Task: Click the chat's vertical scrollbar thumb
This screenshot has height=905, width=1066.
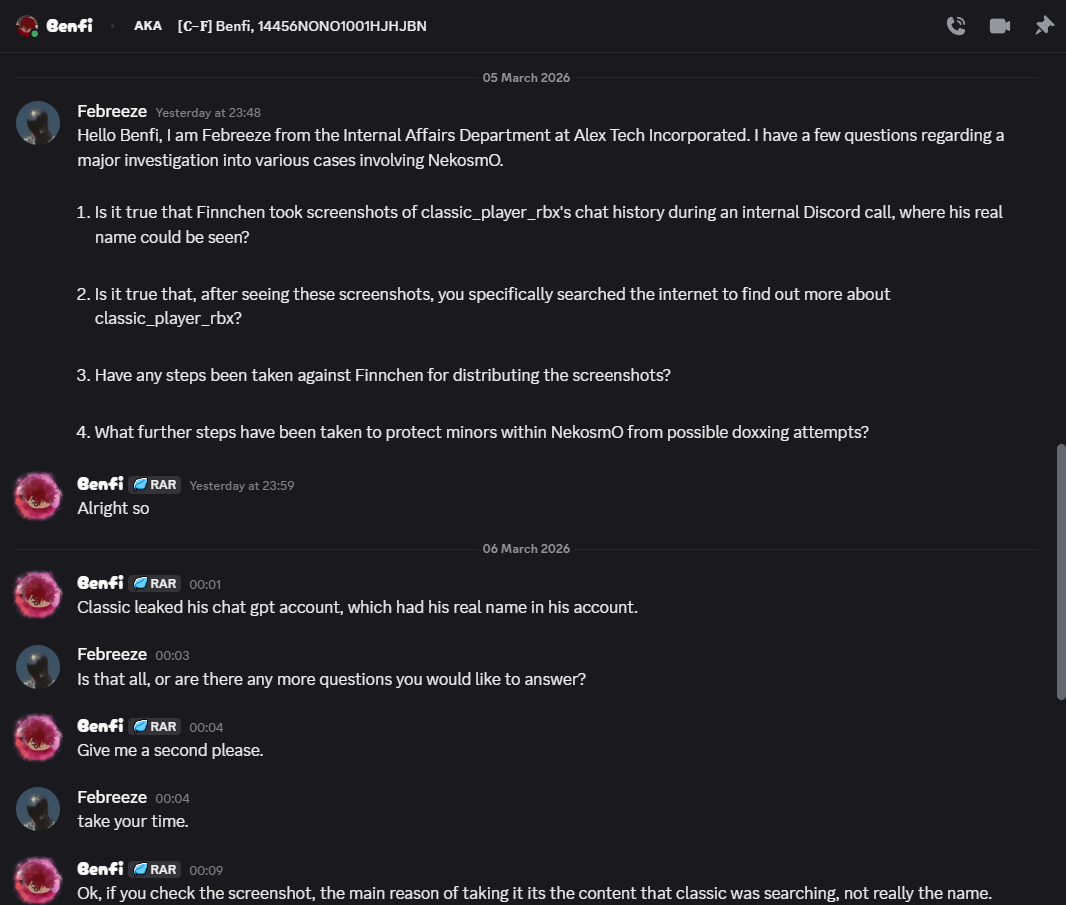Action: click(1060, 572)
